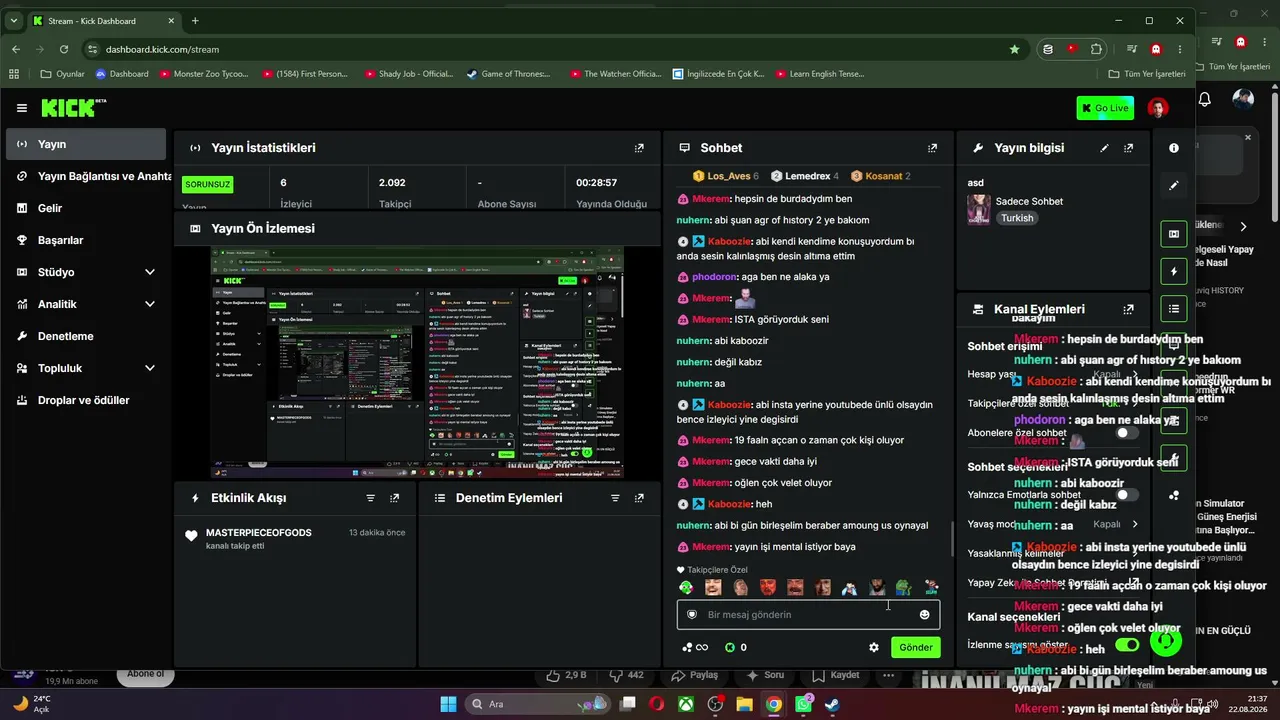This screenshot has width=1280, height=720.
Task: Grab the chat panel scrollbar
Action: 952,539
